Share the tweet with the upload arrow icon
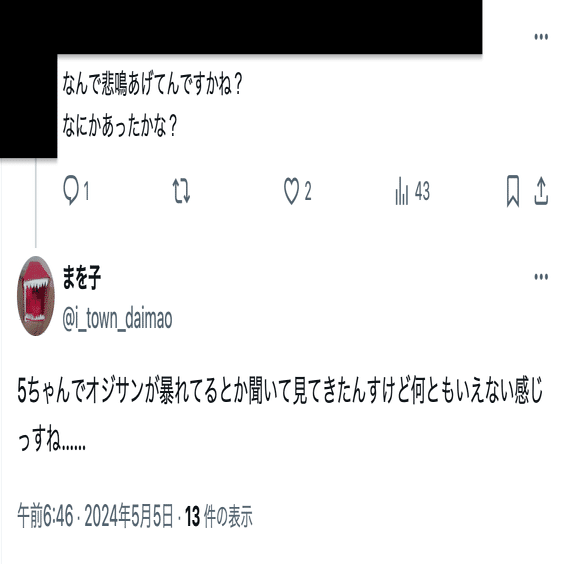This screenshot has width=564, height=564. pos(541,191)
